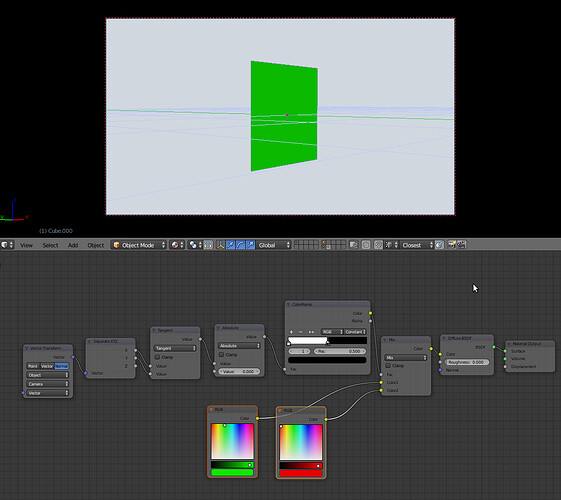This screenshot has width=561, height=500.
Task: Collapse the Vector Transform node
Action: [26, 348]
